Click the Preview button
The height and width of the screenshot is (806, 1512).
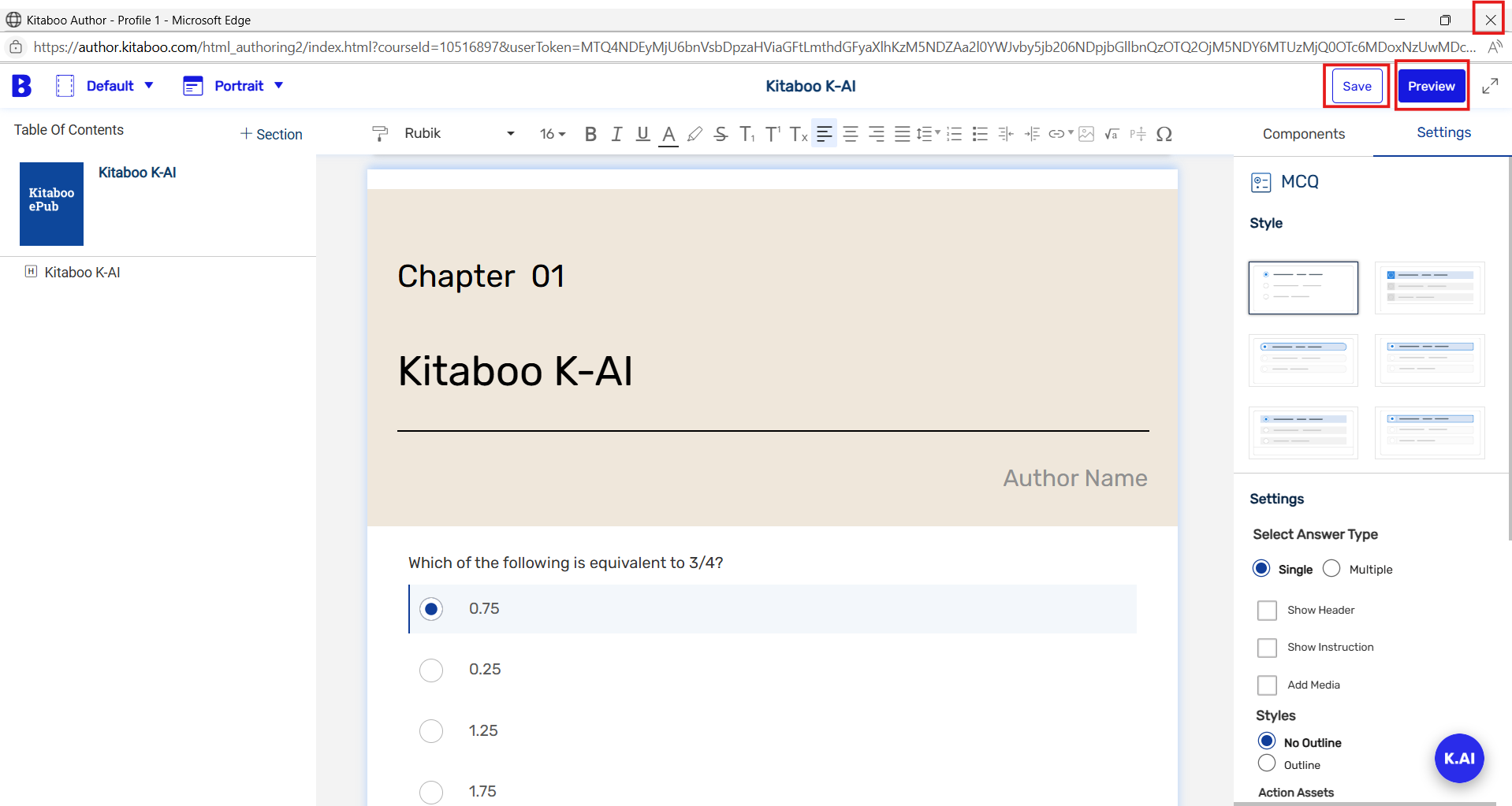(1432, 86)
